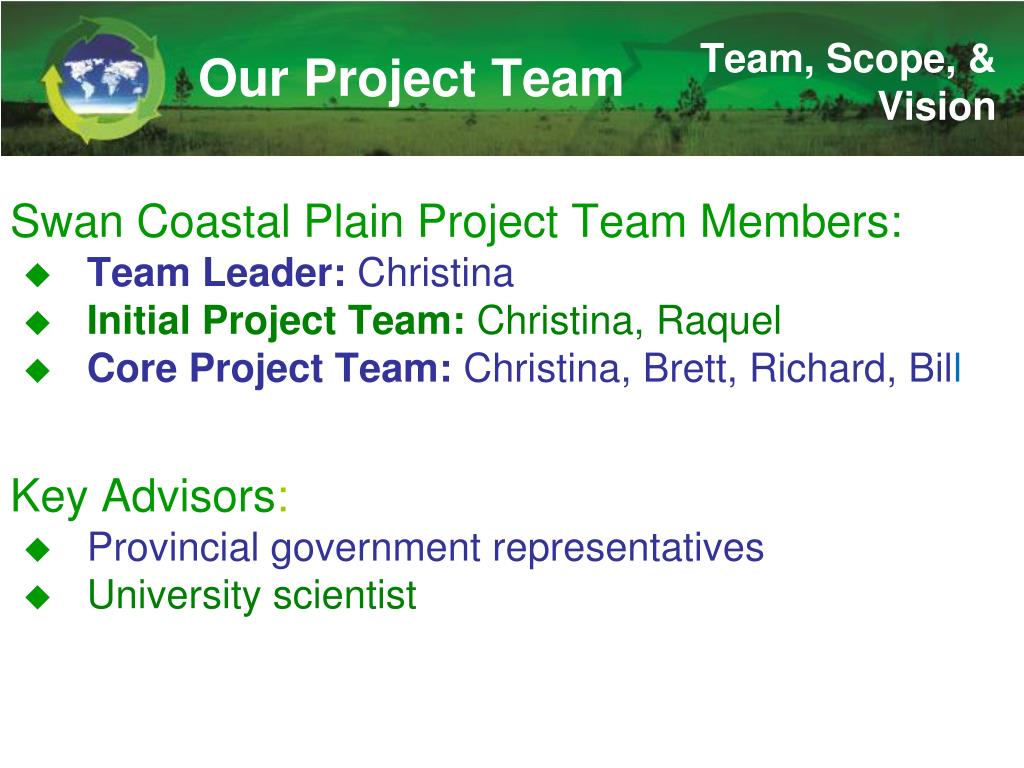Click the 'Team, Scope, & Vision' header text
The width and height of the screenshot is (1024, 768).
pyautogui.click(x=848, y=82)
